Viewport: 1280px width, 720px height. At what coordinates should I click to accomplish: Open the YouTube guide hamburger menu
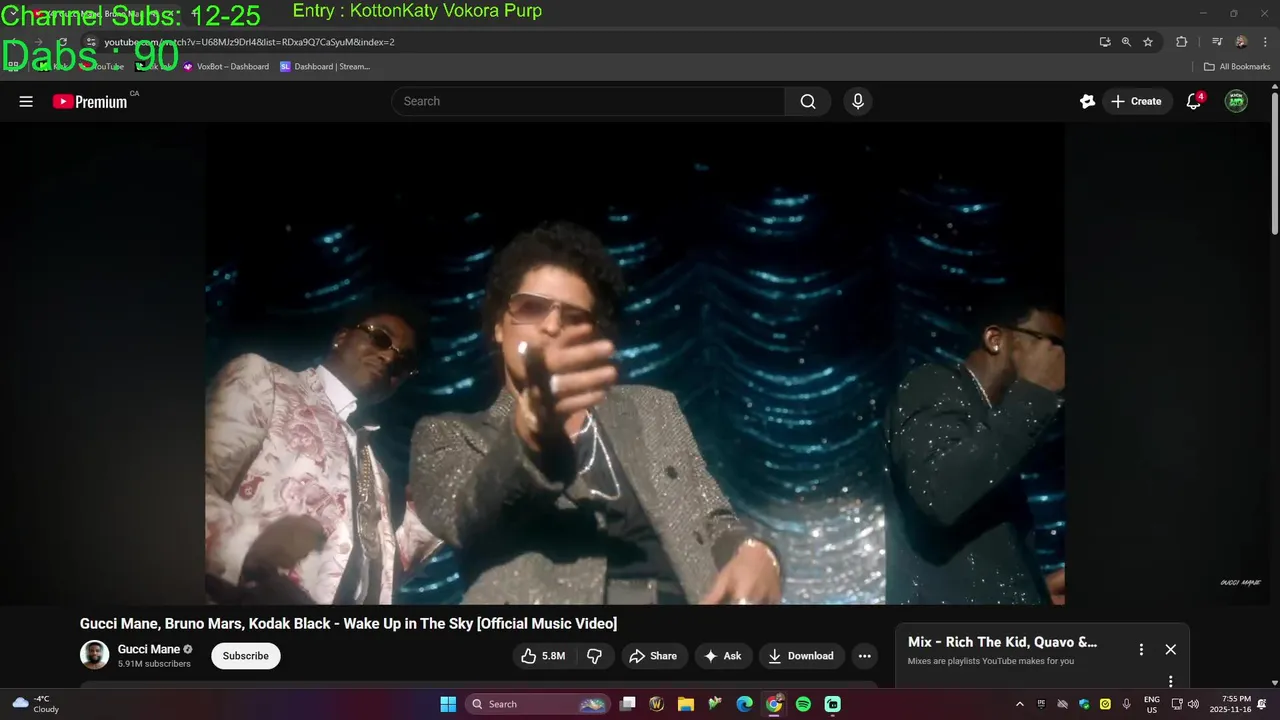tap(26, 101)
